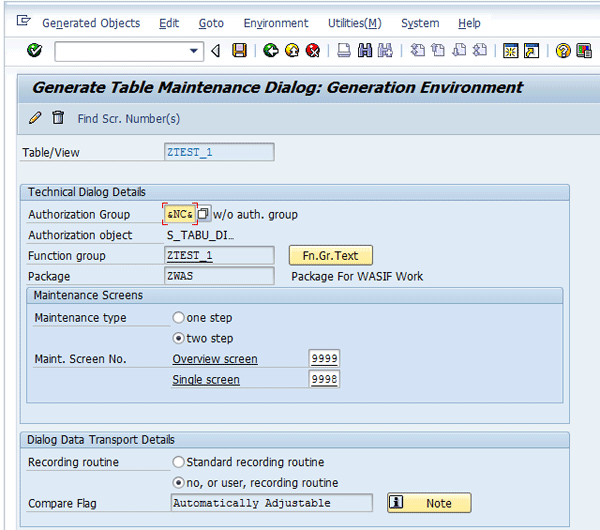
Task: Click the yellow Help question mark icon
Action: (563, 50)
